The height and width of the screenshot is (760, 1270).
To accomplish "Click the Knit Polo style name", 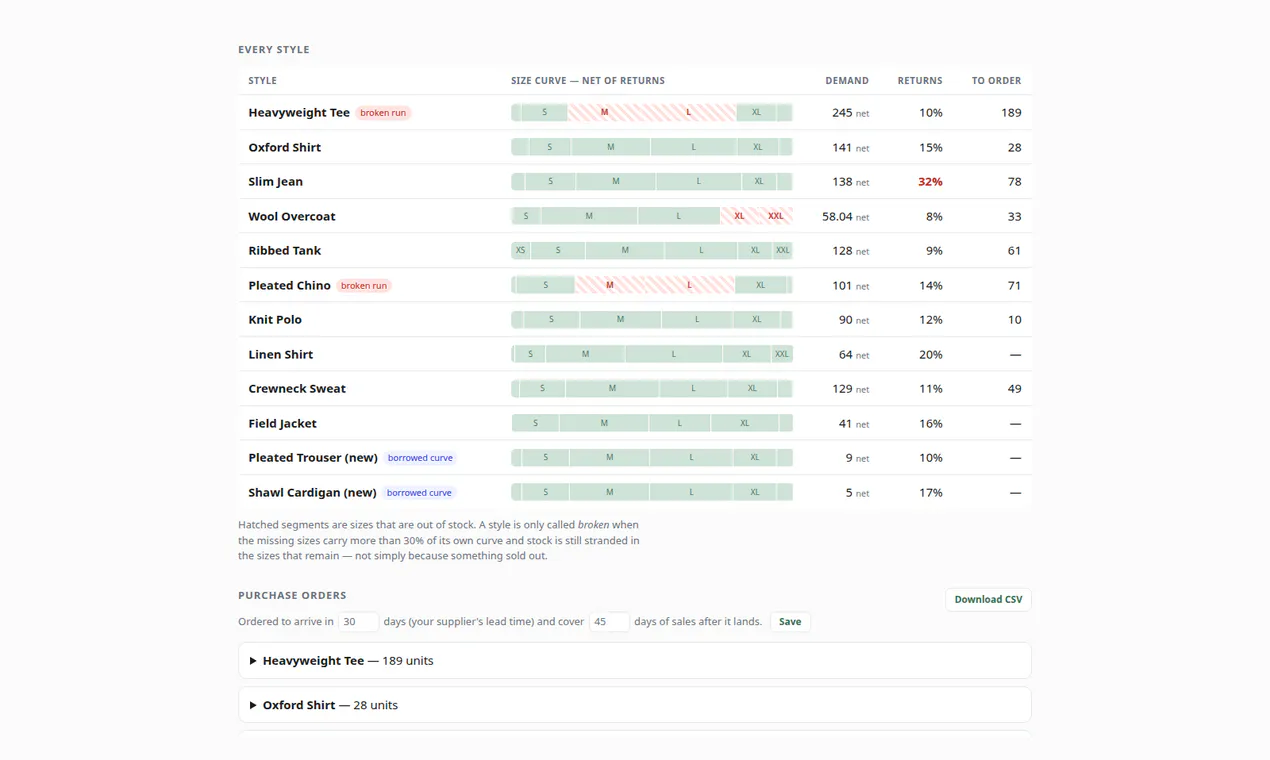I will click(275, 320).
